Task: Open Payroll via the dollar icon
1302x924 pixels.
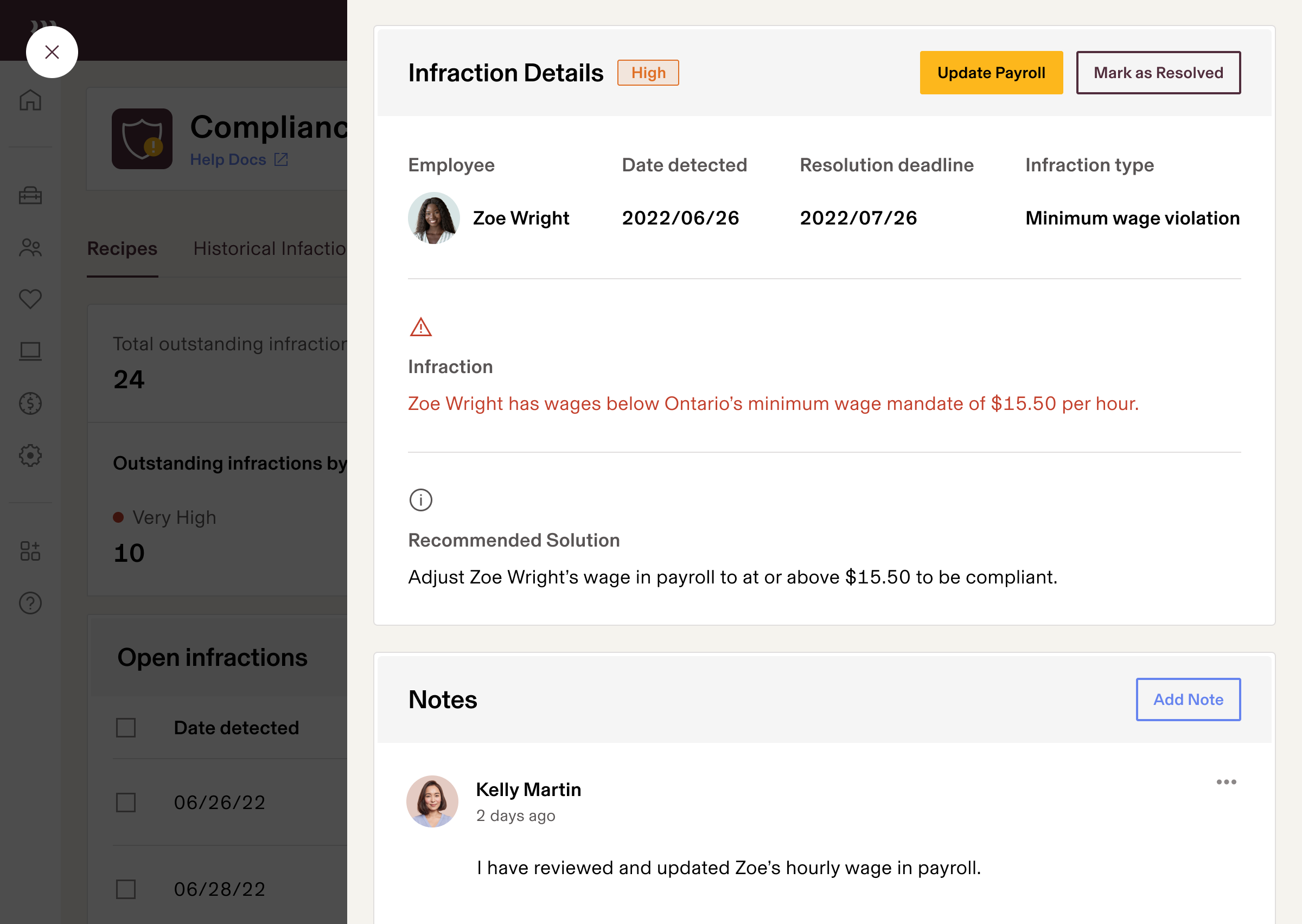Action: pos(30,403)
